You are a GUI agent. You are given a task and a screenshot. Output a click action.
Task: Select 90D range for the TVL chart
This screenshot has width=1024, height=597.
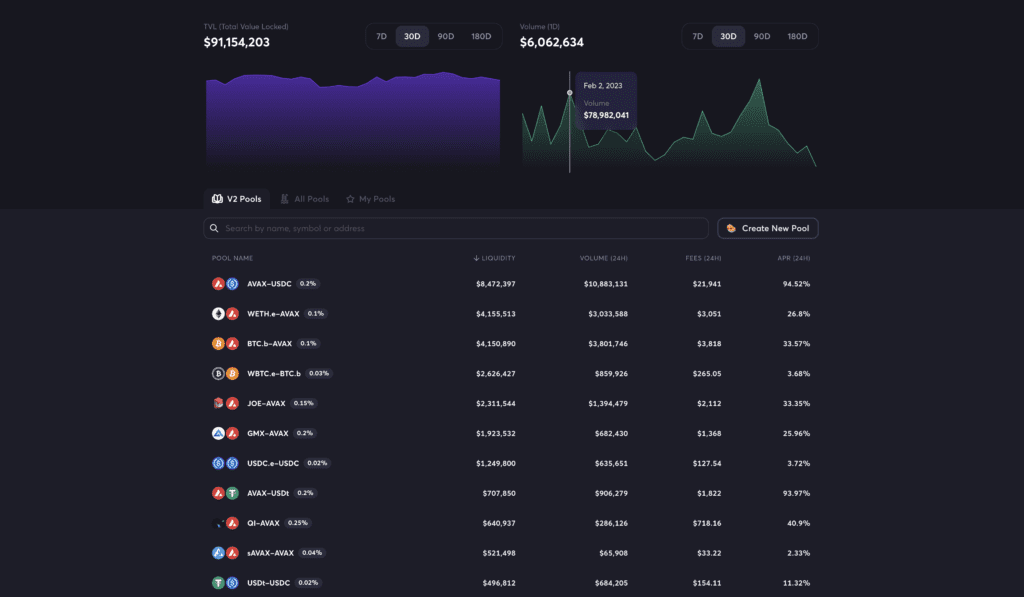(x=445, y=37)
